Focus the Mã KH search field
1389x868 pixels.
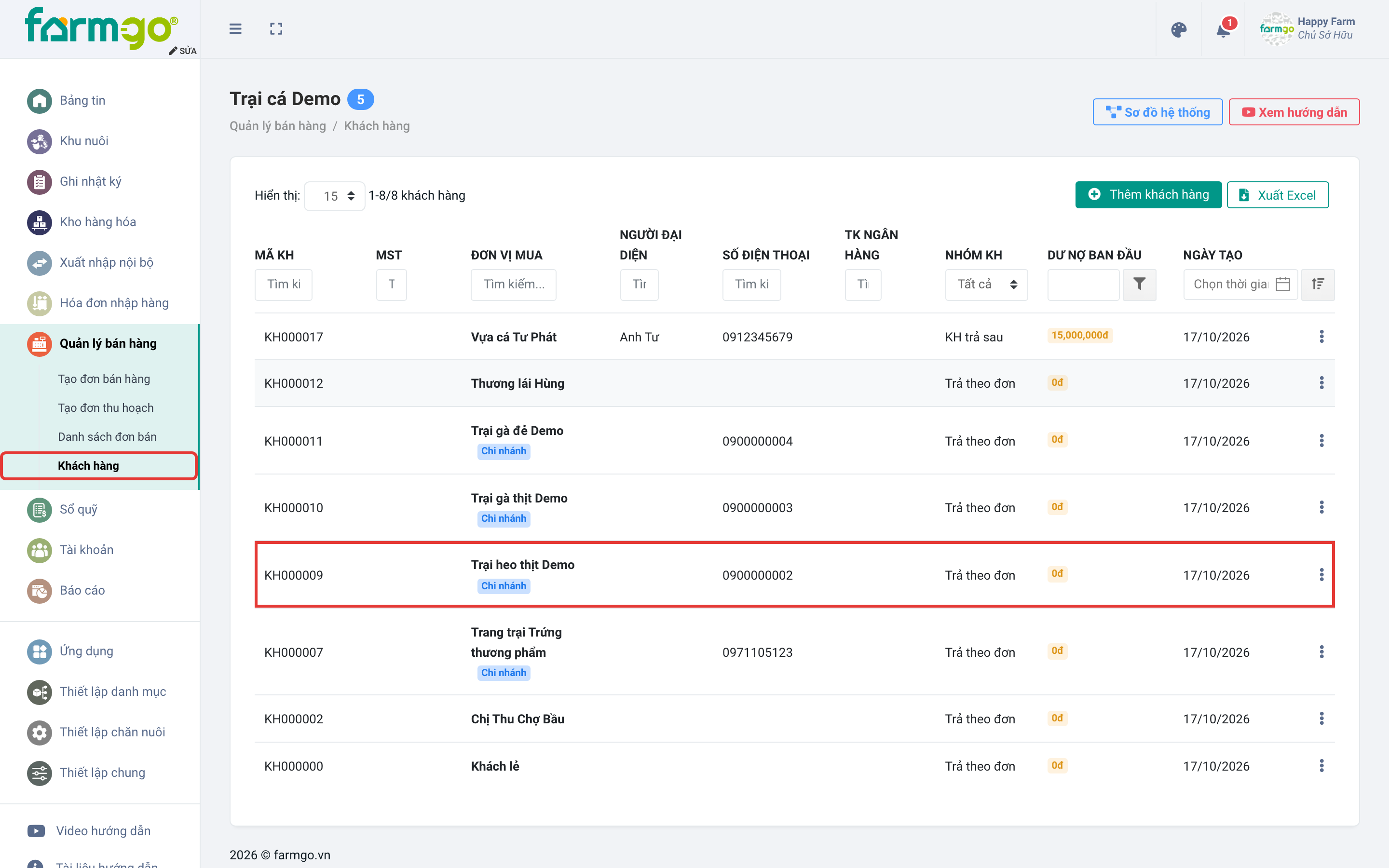pyautogui.click(x=284, y=284)
